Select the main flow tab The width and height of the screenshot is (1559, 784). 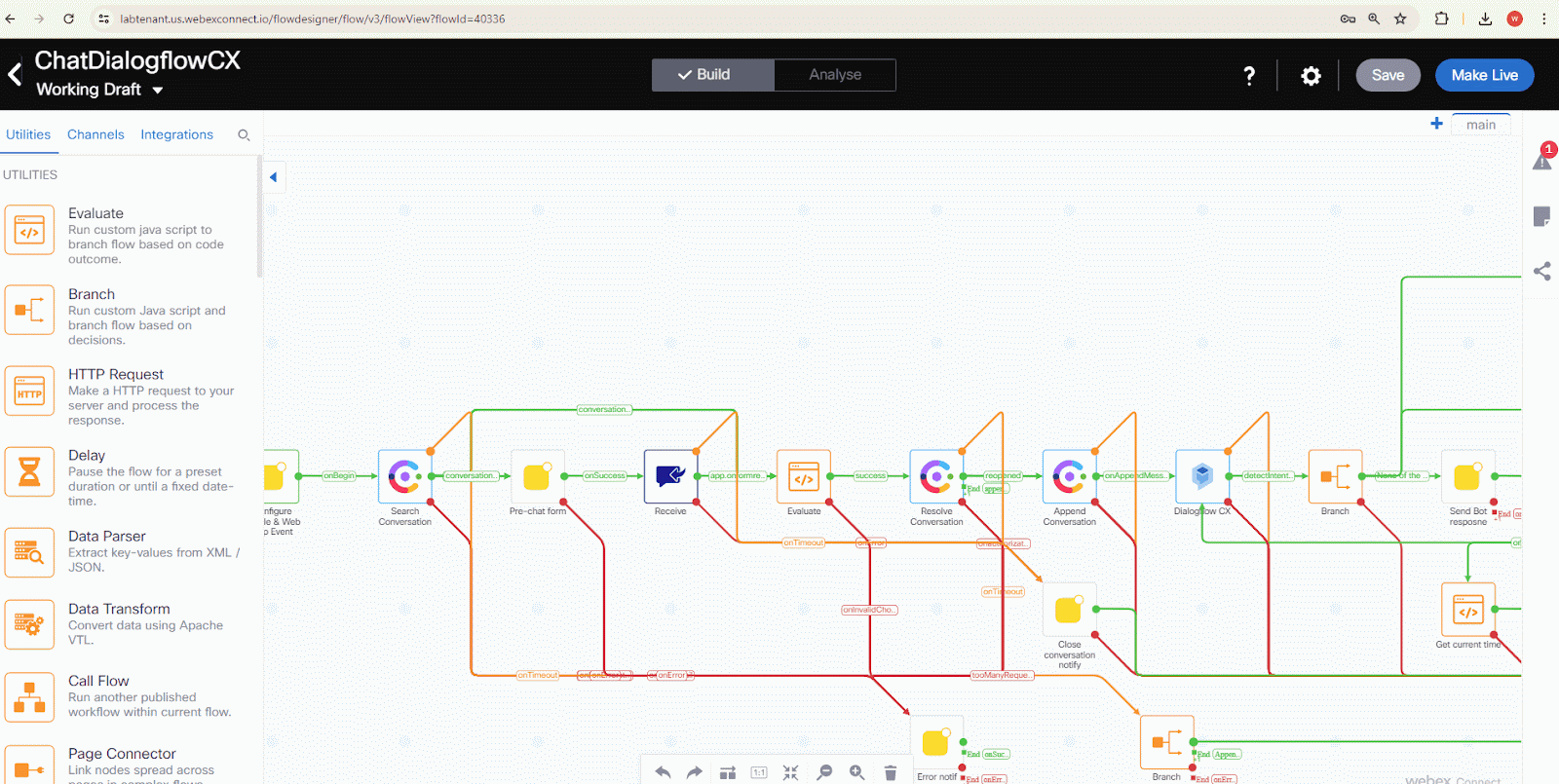point(1481,125)
